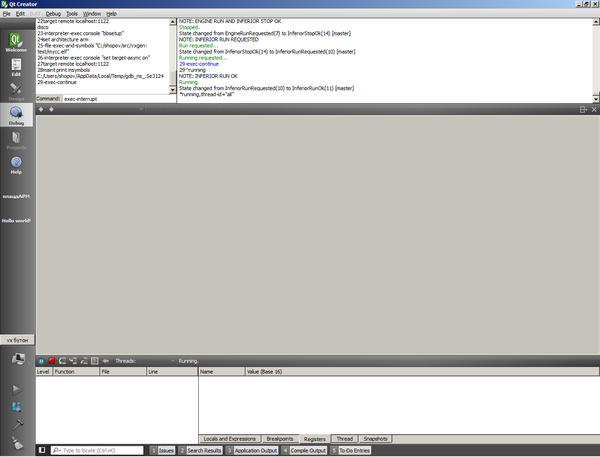
Task: Switch to Design mode
Action: pos(16,91)
